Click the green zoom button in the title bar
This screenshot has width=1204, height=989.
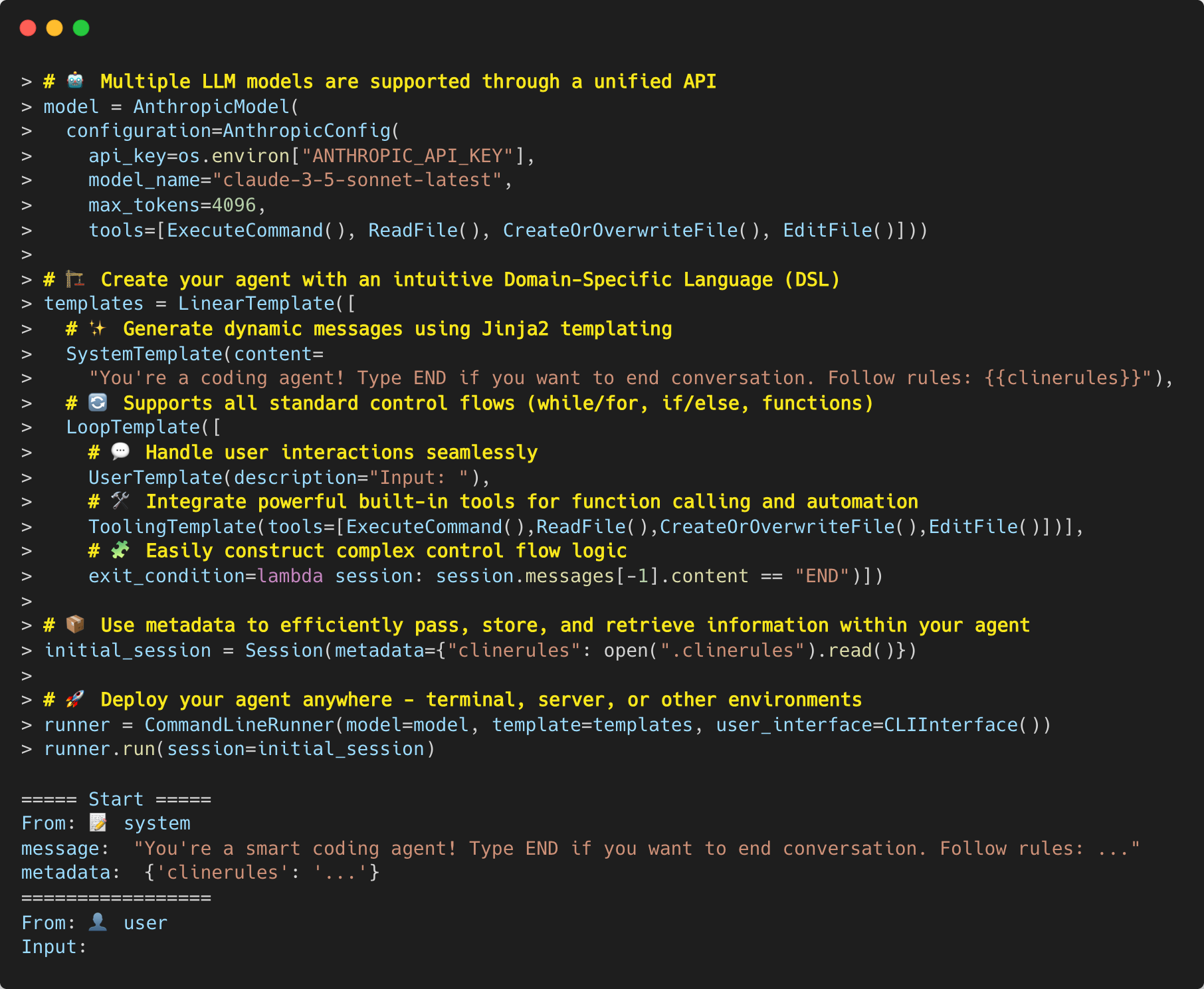point(80,28)
